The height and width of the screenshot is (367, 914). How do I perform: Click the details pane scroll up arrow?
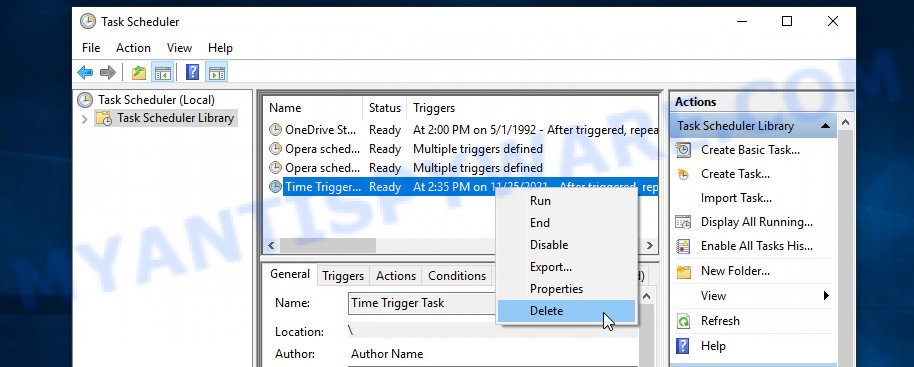coord(646,297)
